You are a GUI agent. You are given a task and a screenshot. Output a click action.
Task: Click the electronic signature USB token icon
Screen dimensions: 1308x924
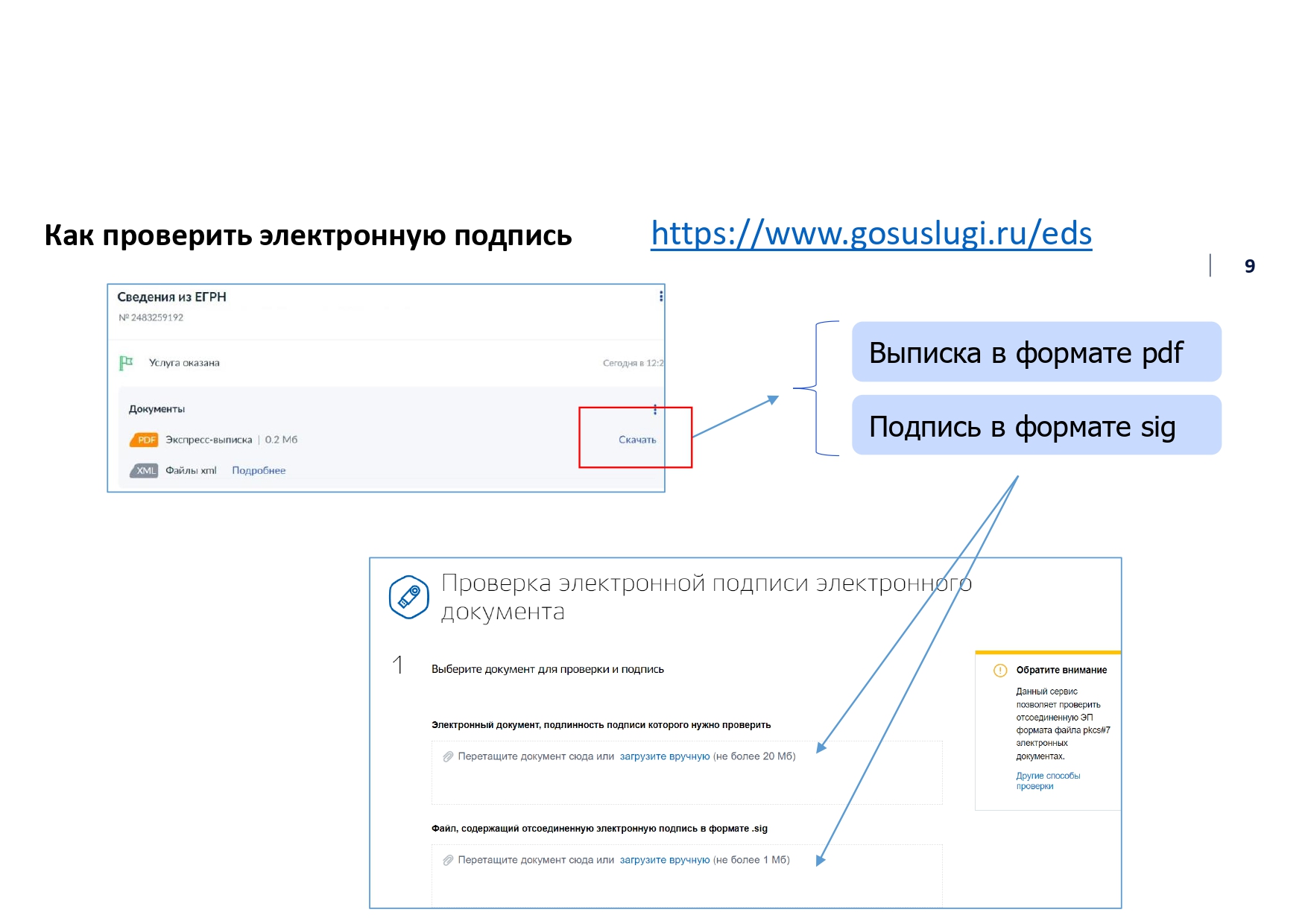pos(409,597)
